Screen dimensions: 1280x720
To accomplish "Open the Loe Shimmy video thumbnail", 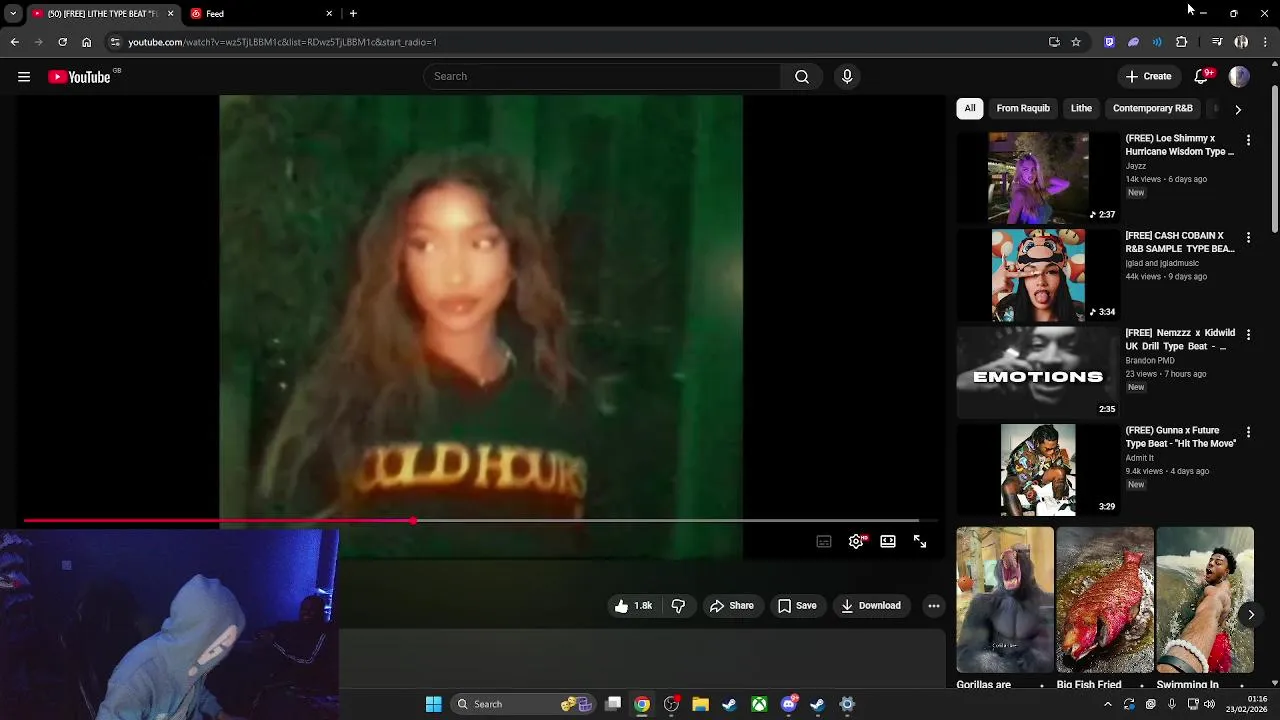I will click(1038, 178).
